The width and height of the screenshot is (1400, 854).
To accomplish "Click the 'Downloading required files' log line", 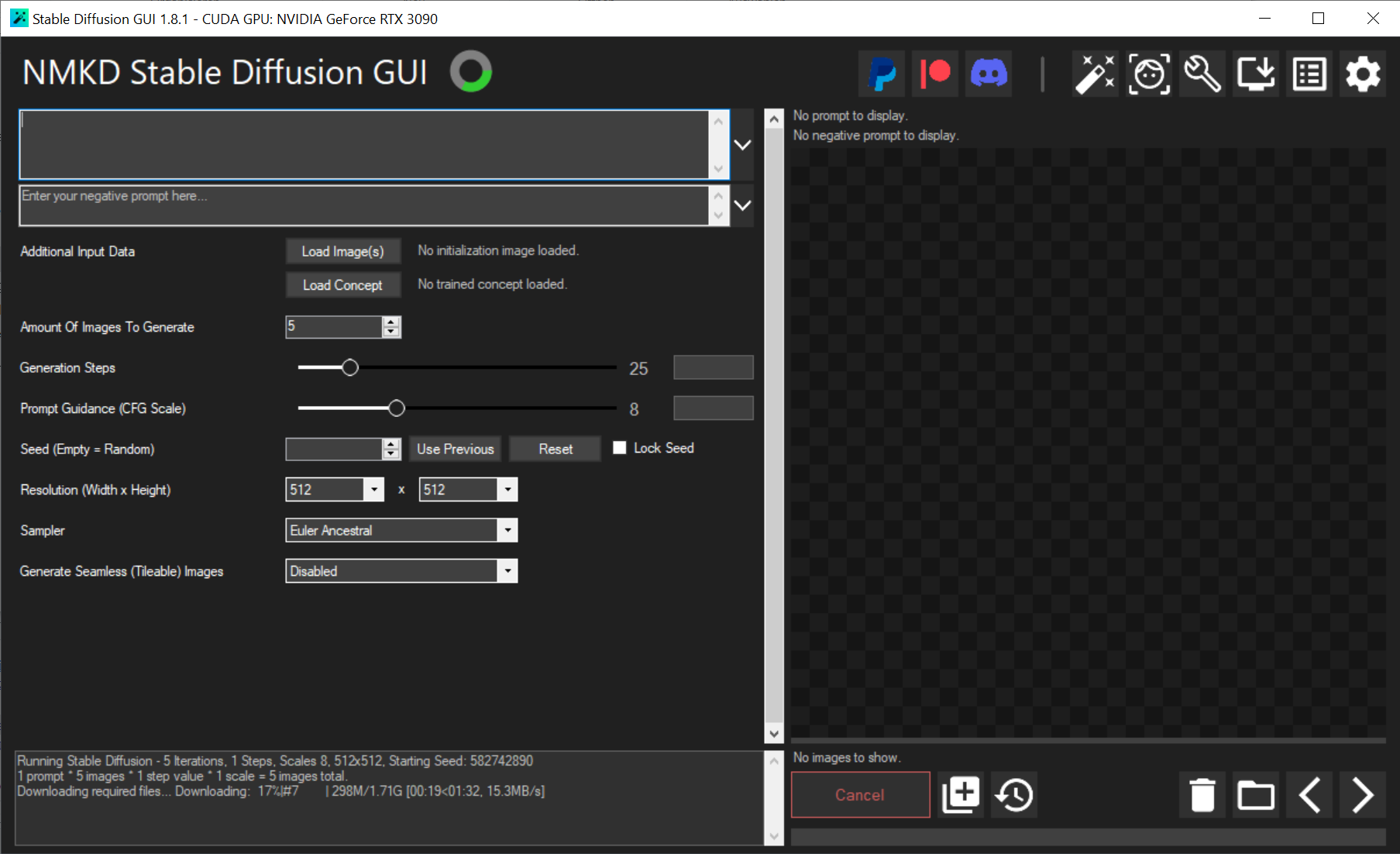I will pyautogui.click(x=280, y=791).
